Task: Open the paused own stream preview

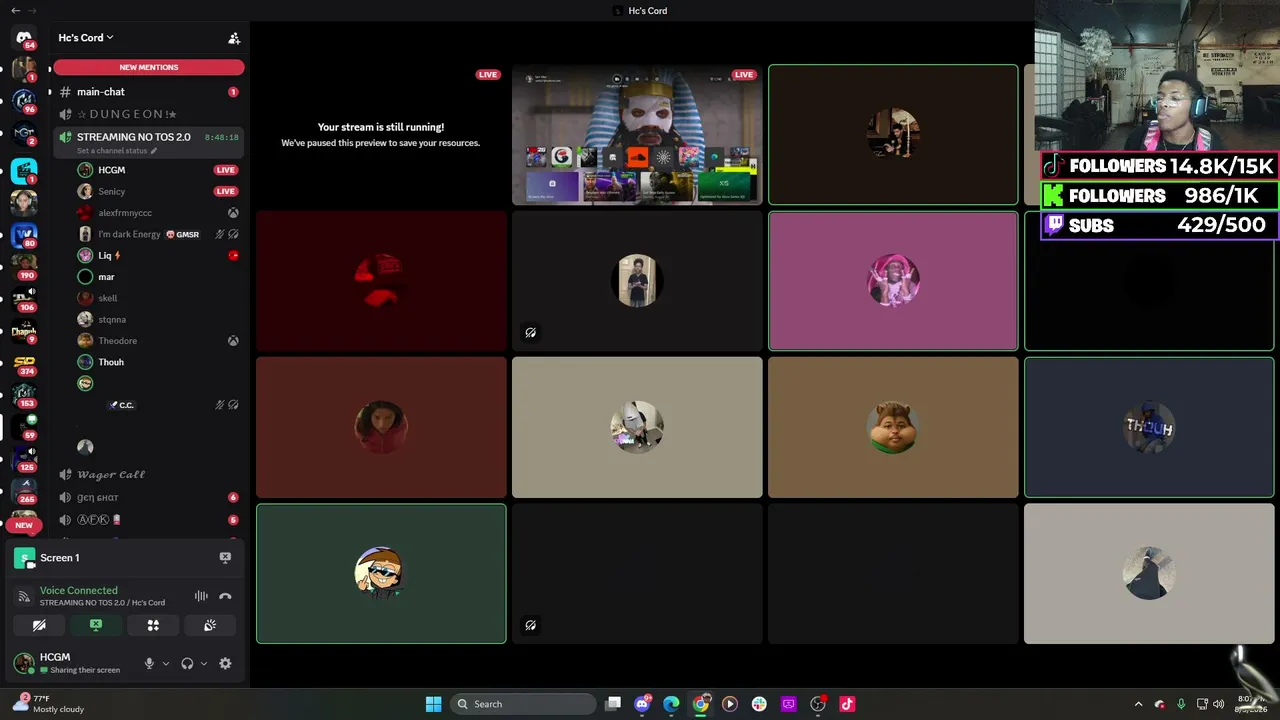Action: (381, 135)
